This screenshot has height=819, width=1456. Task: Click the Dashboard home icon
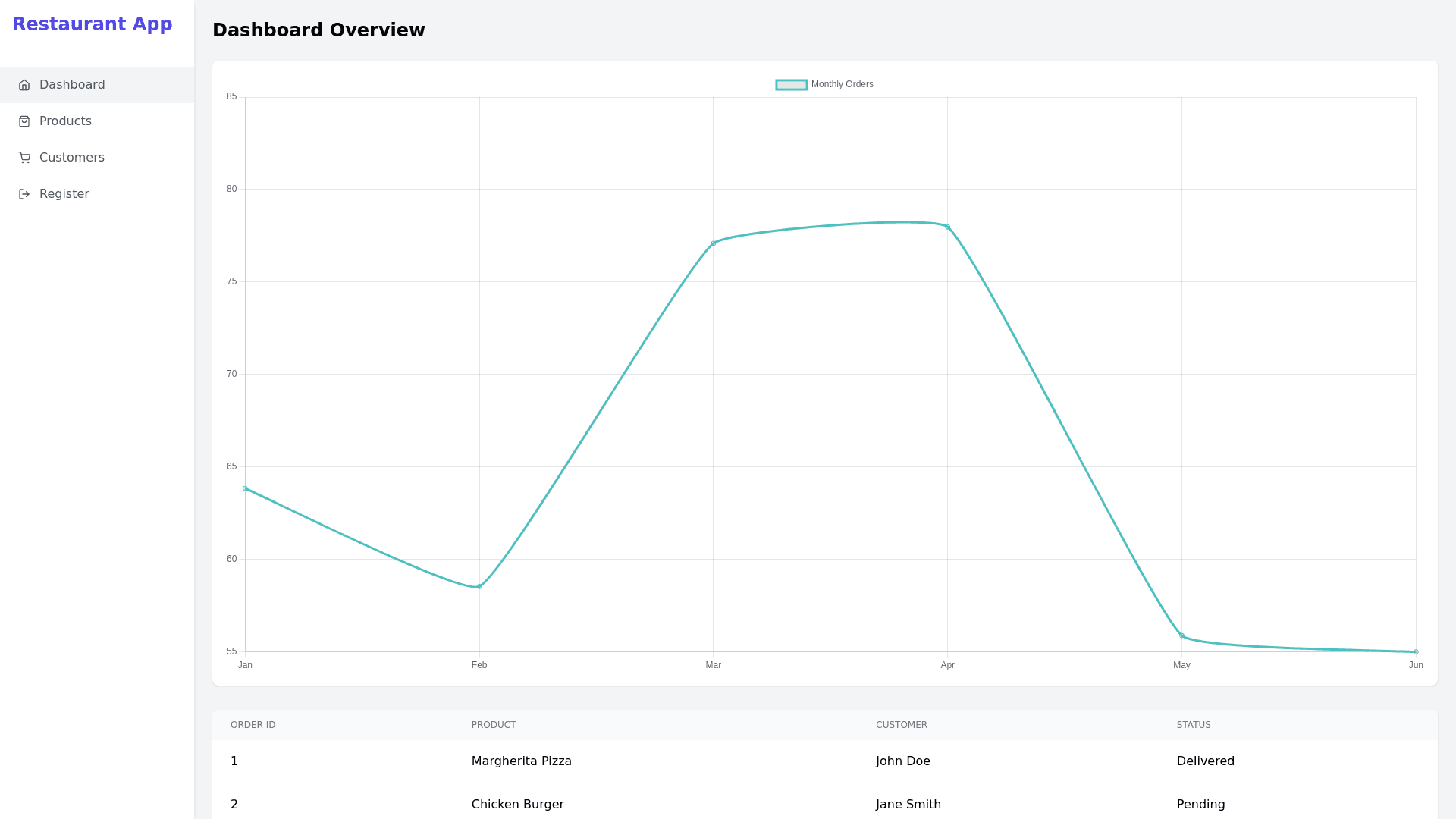24,85
